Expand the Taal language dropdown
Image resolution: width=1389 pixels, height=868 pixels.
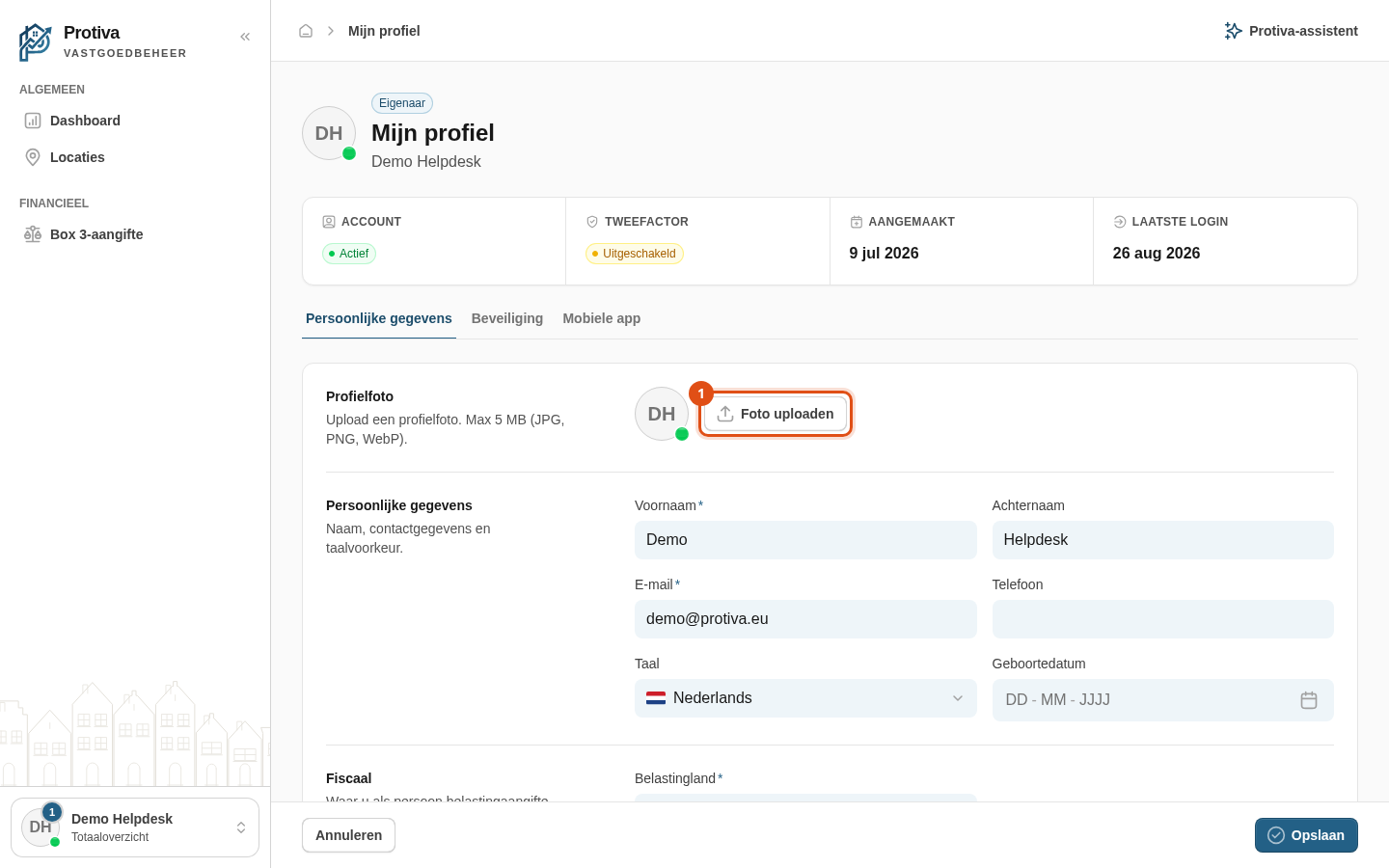click(805, 698)
